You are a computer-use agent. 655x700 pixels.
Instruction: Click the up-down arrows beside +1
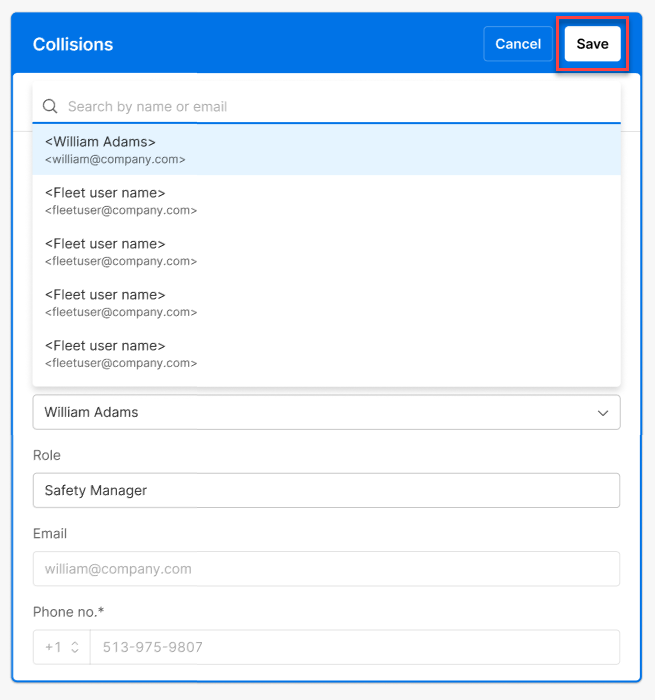click(74, 647)
